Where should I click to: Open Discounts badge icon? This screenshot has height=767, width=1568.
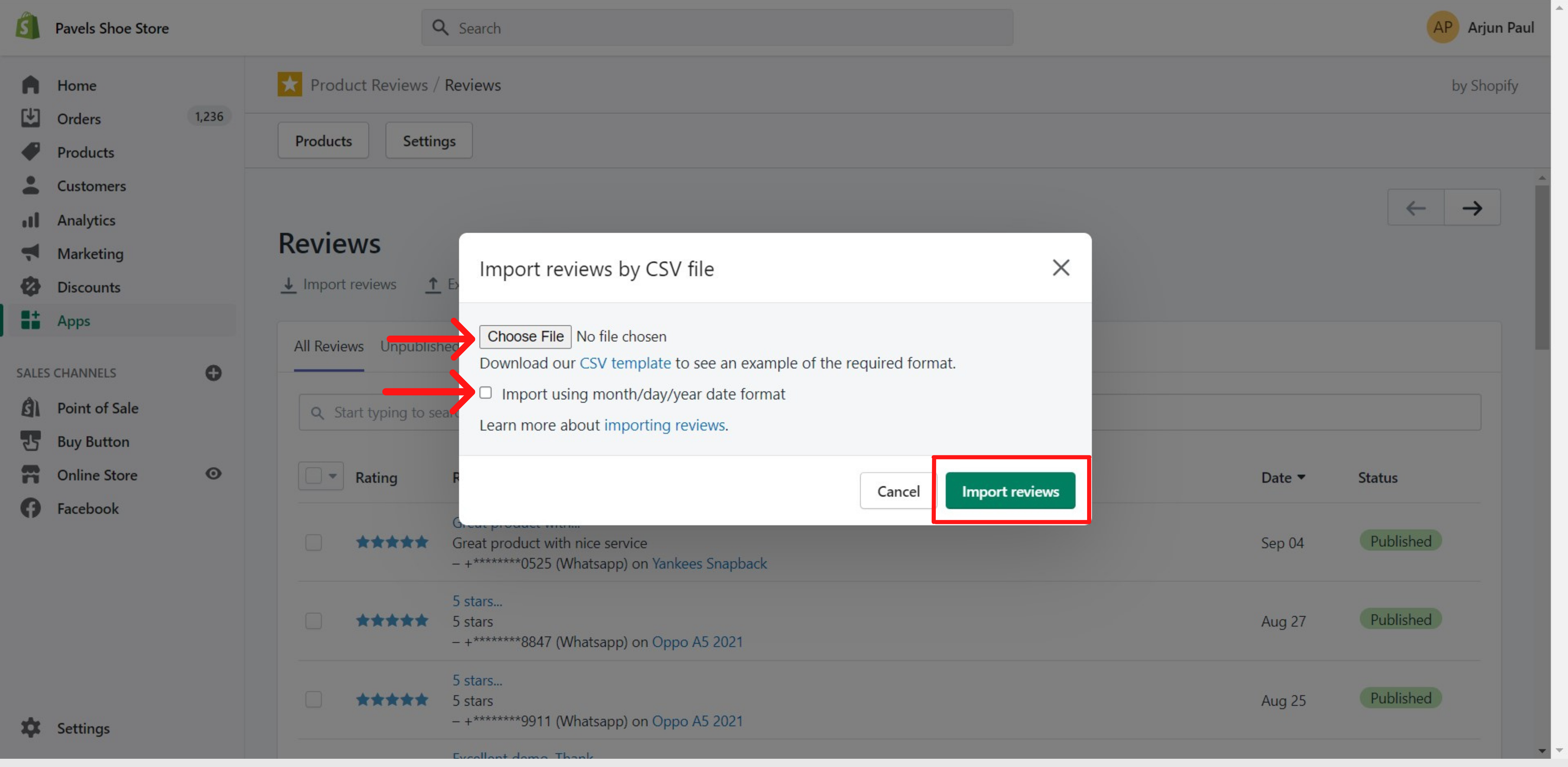tap(30, 286)
